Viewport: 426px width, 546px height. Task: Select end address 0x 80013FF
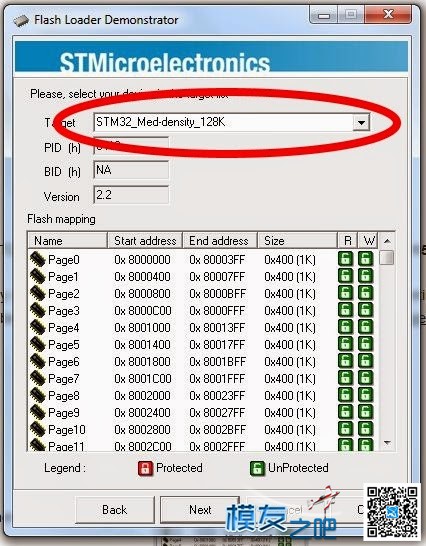click(x=217, y=328)
